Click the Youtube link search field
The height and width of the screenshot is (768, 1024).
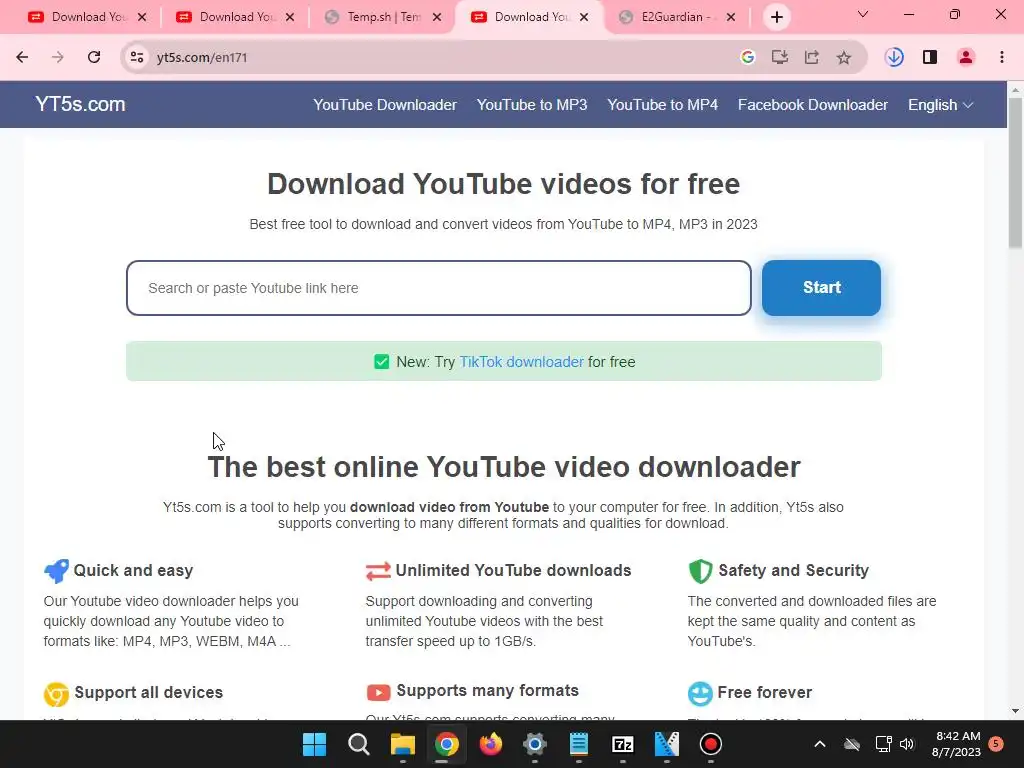tap(439, 288)
